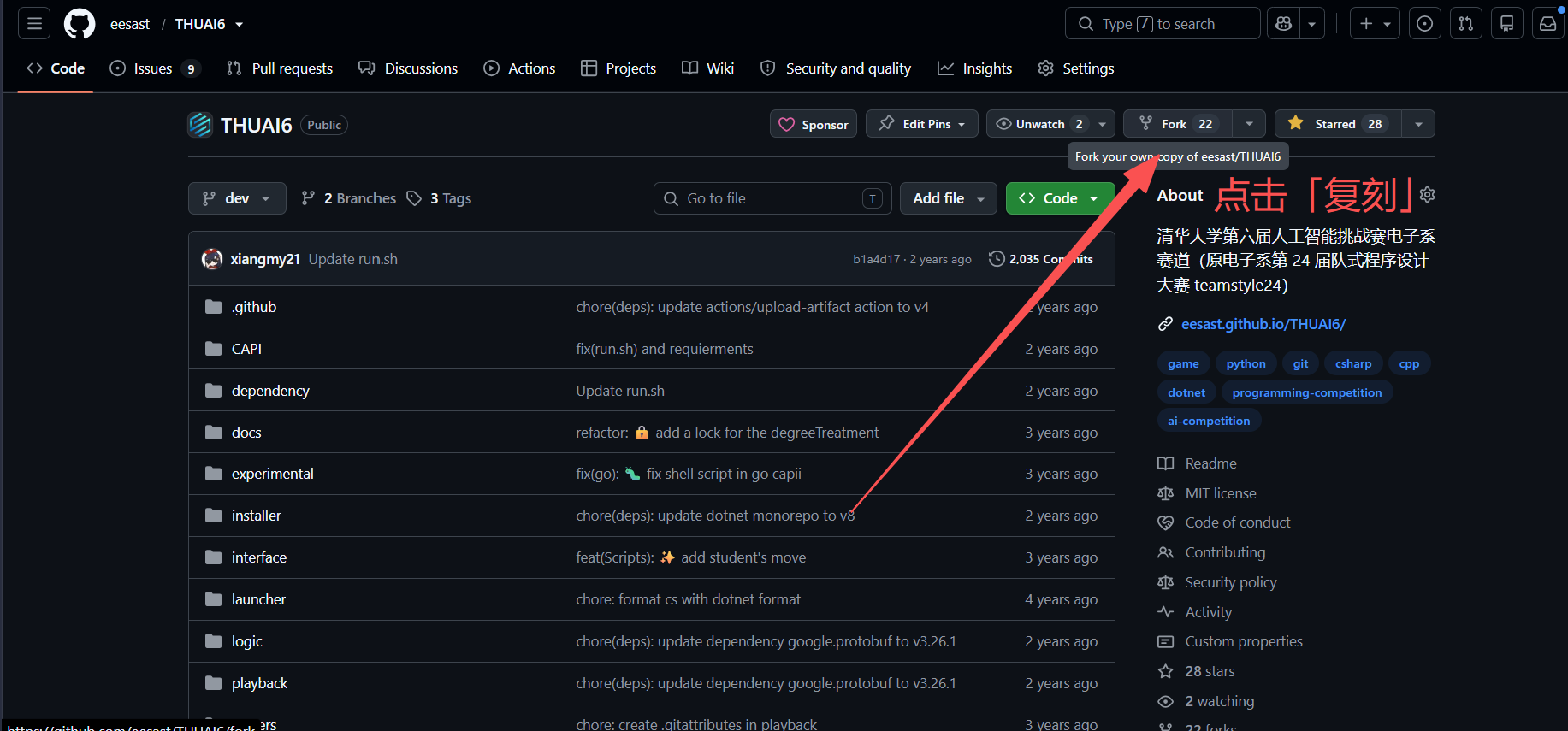The height and width of the screenshot is (731, 1568).
Task: Open the Code of conduct link
Action: coord(1224,522)
